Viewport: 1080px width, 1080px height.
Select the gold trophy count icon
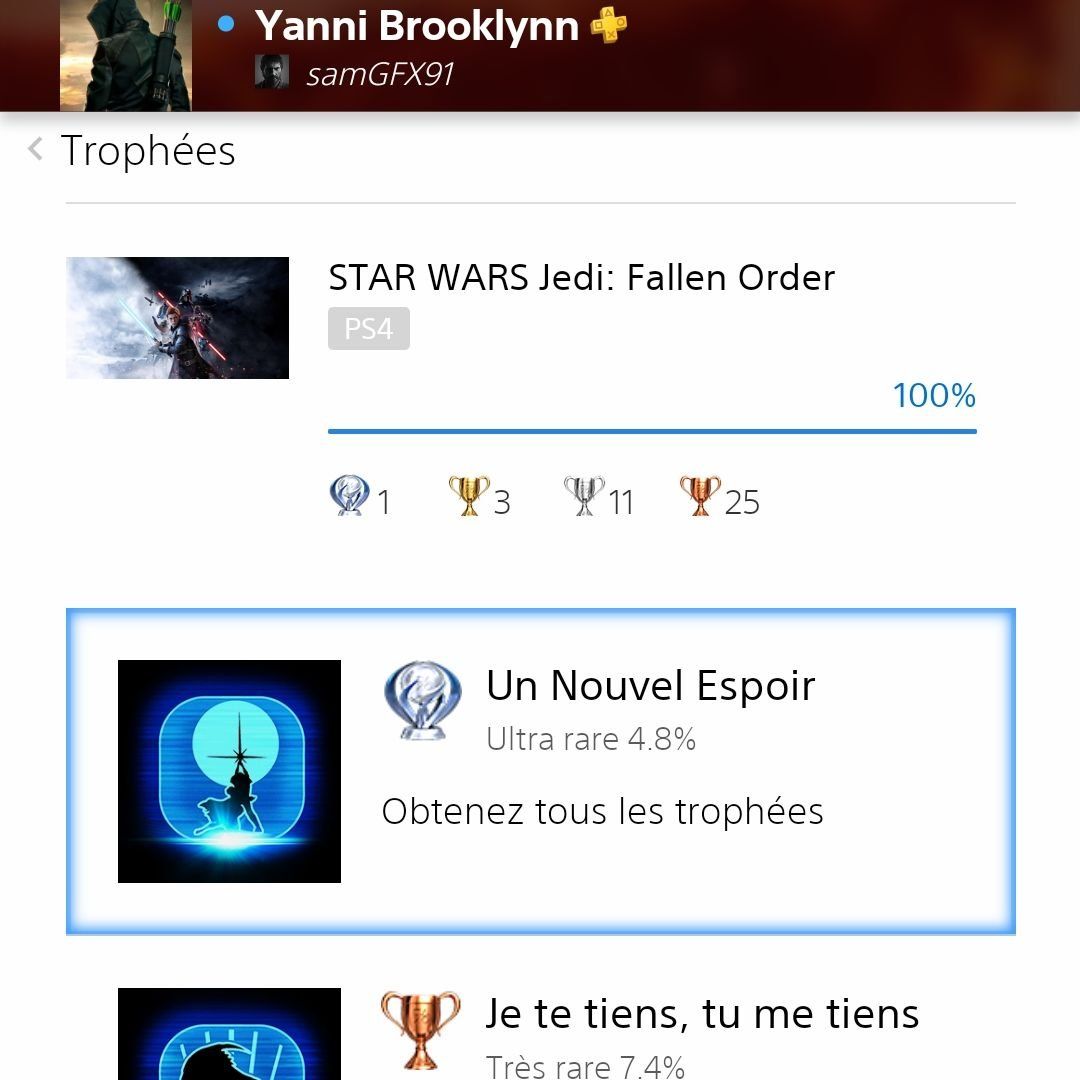pos(469,495)
